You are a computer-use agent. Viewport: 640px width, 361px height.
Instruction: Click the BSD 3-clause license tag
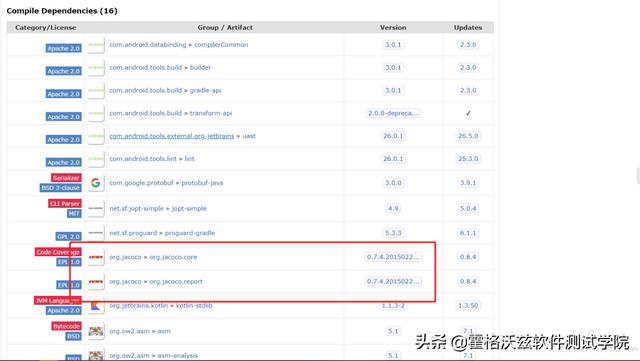(60, 188)
